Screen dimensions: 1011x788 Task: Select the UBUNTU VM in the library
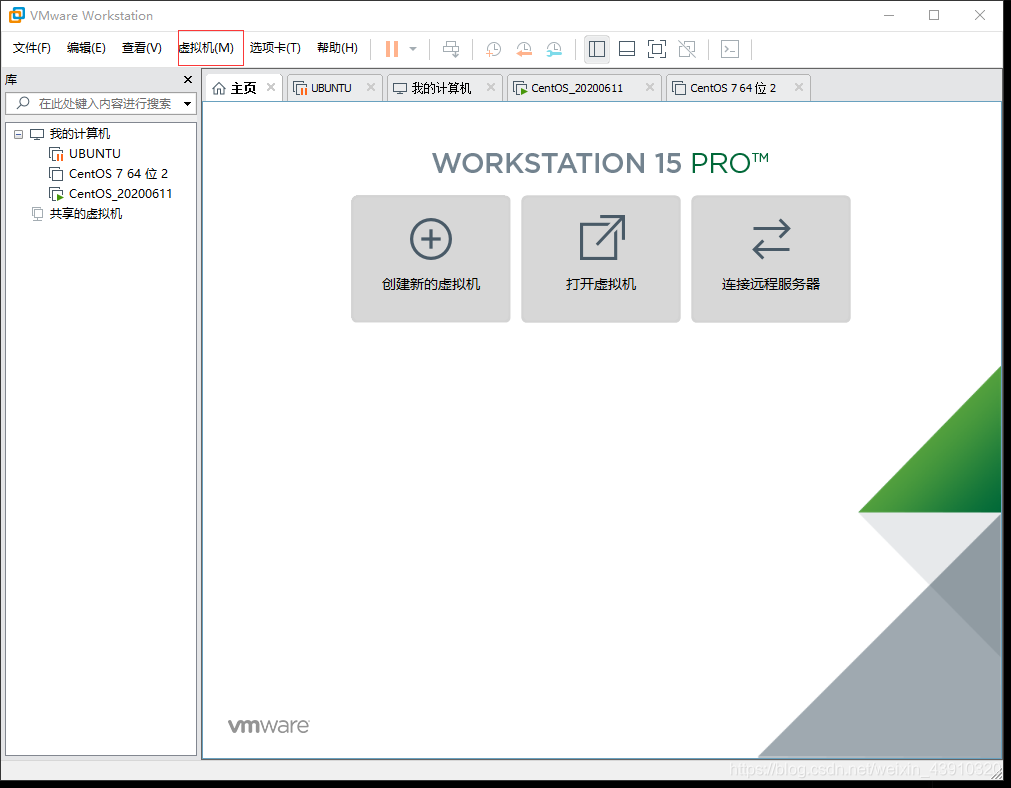coord(95,154)
